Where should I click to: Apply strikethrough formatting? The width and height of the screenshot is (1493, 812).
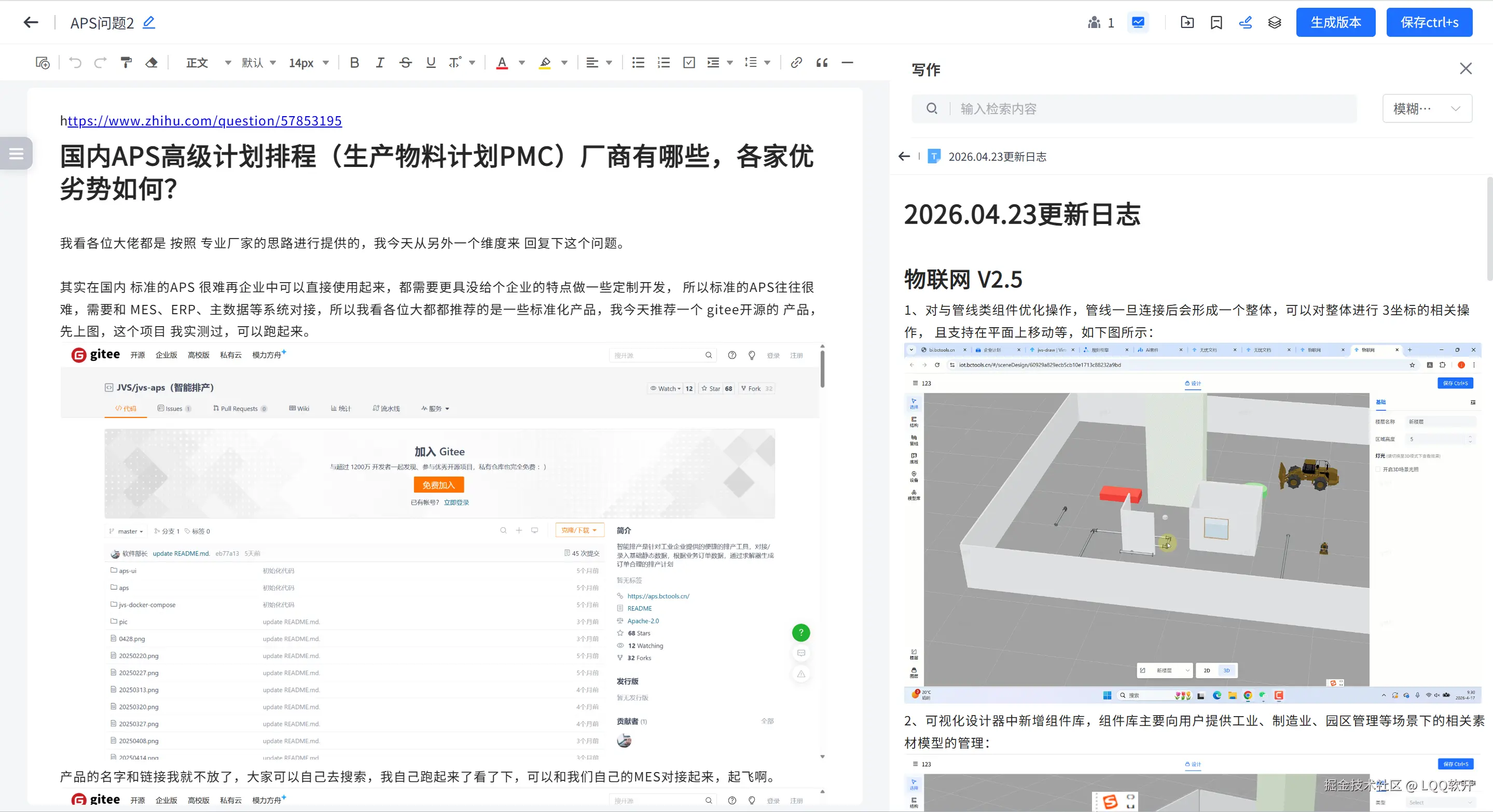click(405, 63)
